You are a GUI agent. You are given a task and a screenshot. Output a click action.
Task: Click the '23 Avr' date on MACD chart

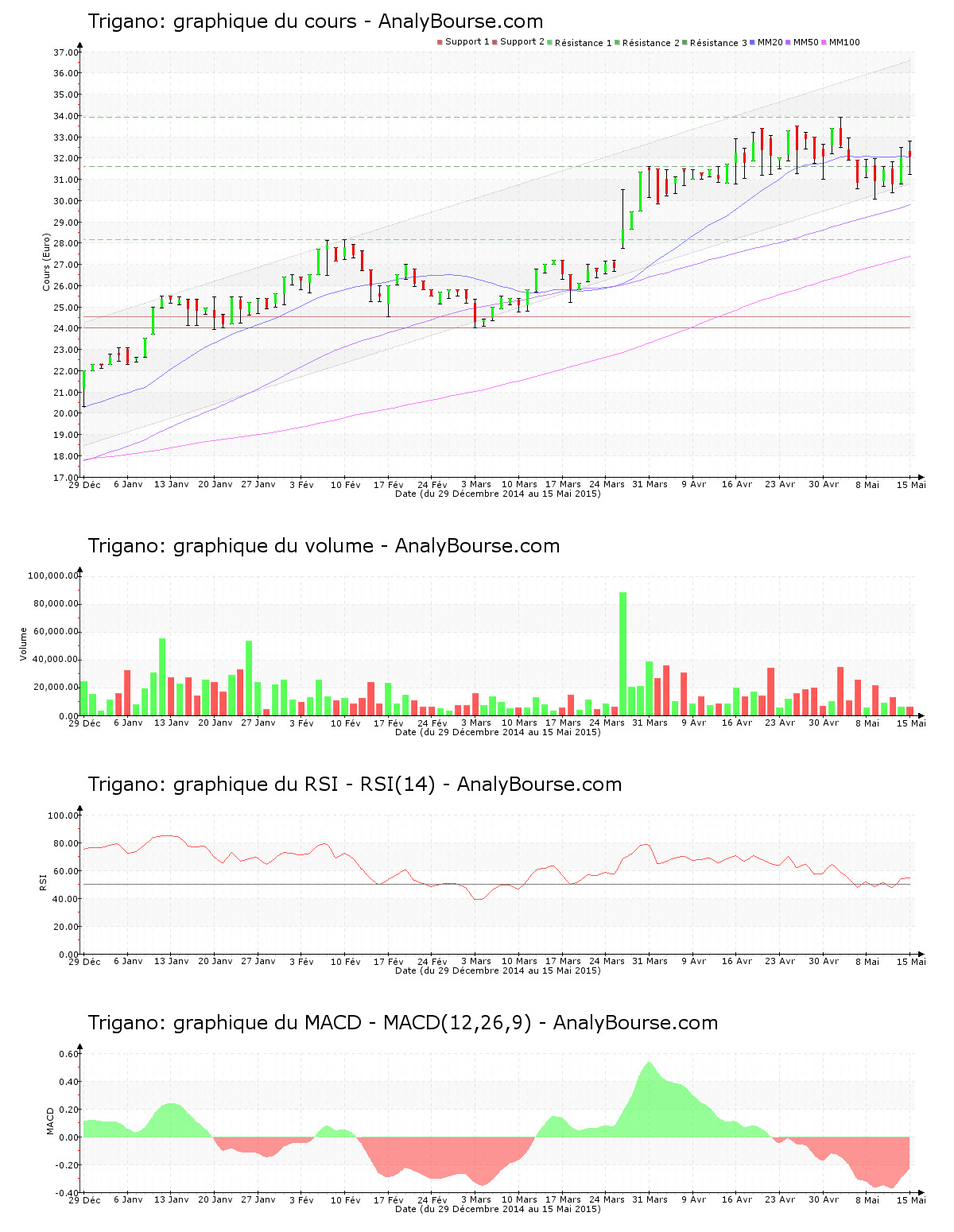(780, 1199)
